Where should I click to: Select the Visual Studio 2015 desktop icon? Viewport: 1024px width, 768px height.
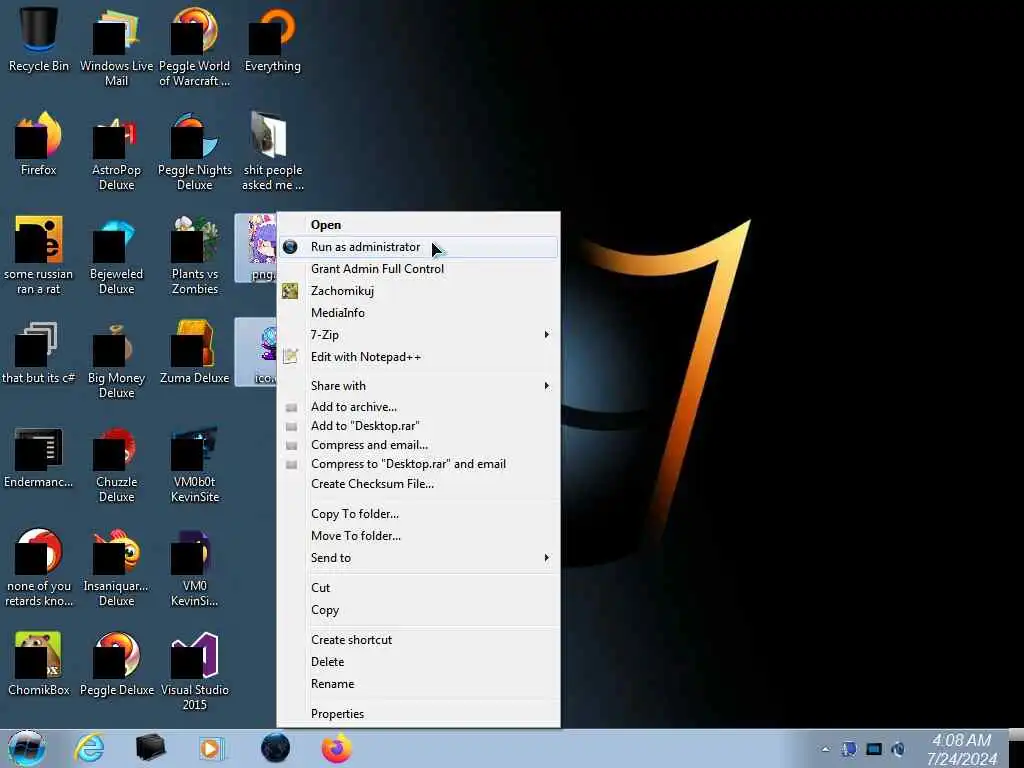(x=195, y=671)
